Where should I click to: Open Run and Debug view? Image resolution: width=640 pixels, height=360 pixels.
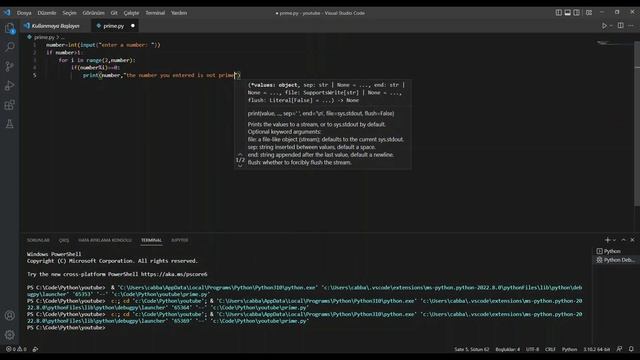(9, 85)
